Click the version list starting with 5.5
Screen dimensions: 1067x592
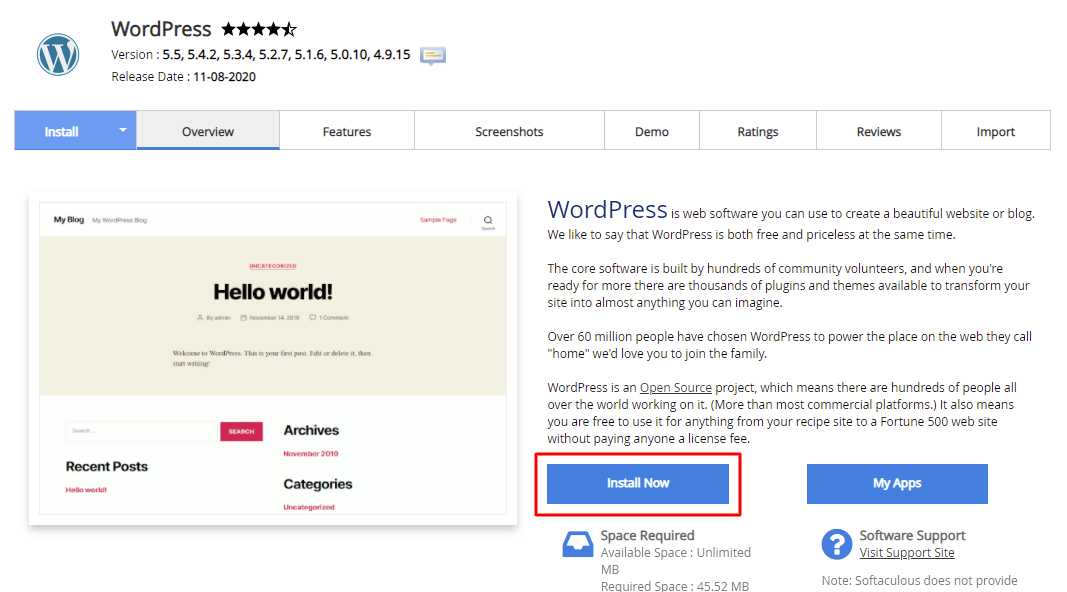[286, 54]
